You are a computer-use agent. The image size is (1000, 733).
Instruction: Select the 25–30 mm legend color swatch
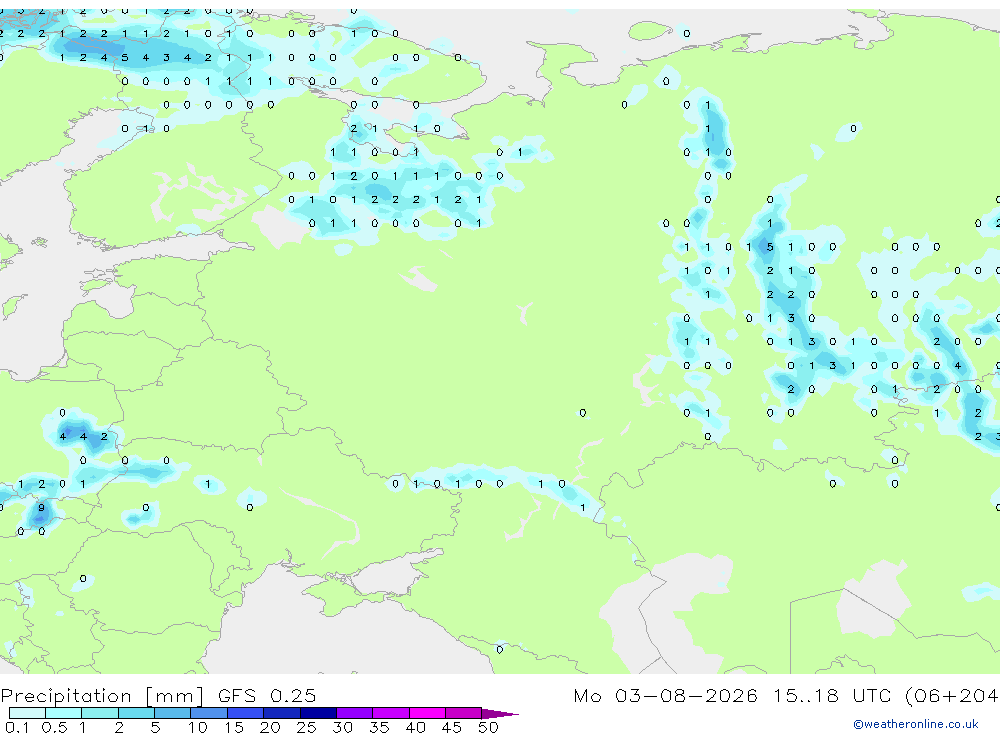coord(318,713)
